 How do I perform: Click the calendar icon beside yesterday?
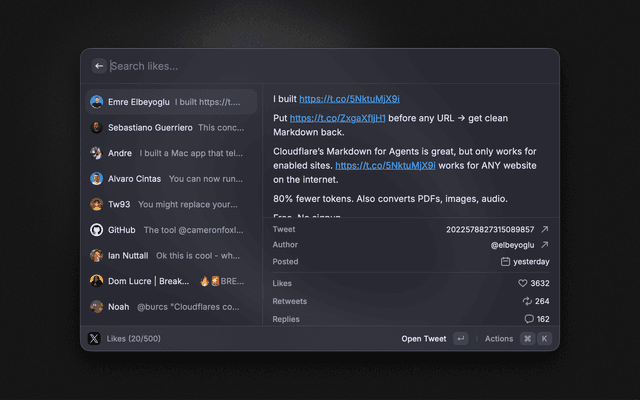(x=506, y=262)
